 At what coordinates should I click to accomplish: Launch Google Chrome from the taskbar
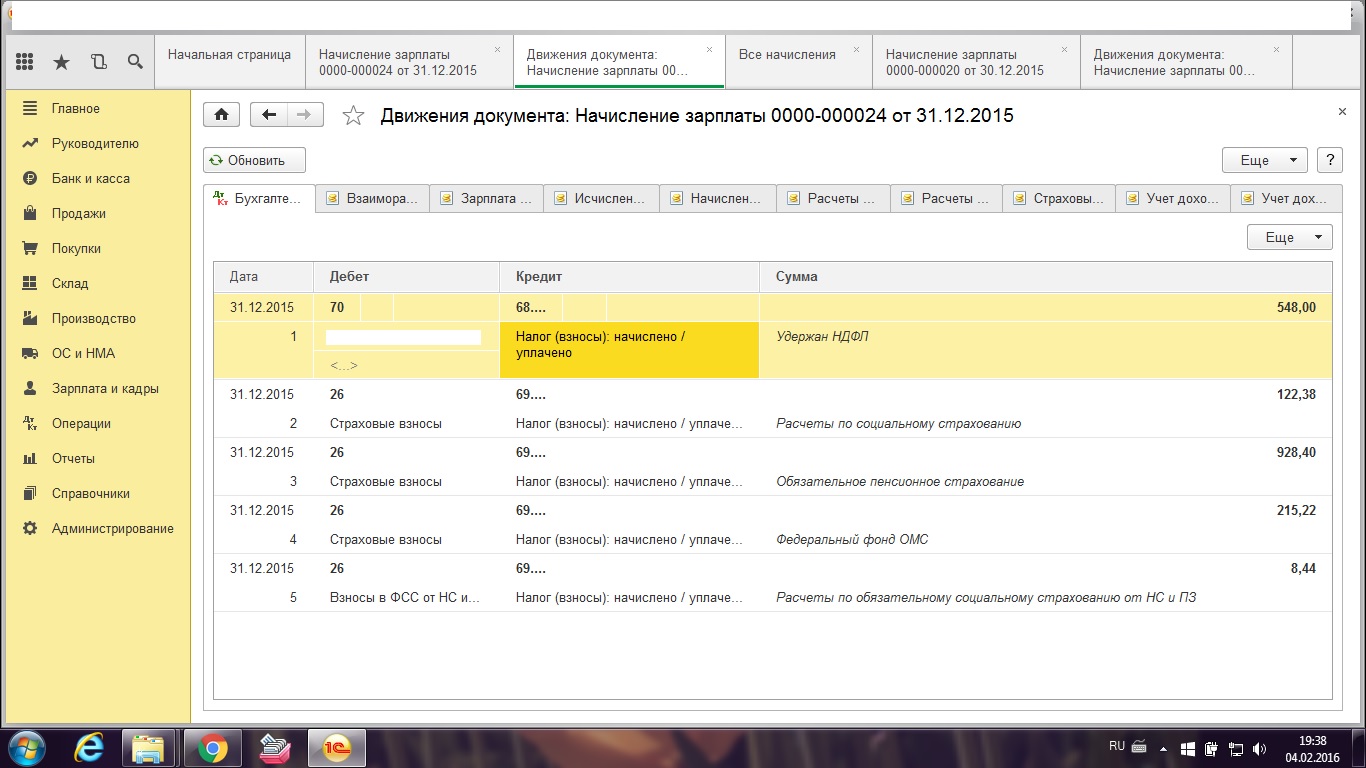[x=211, y=747]
